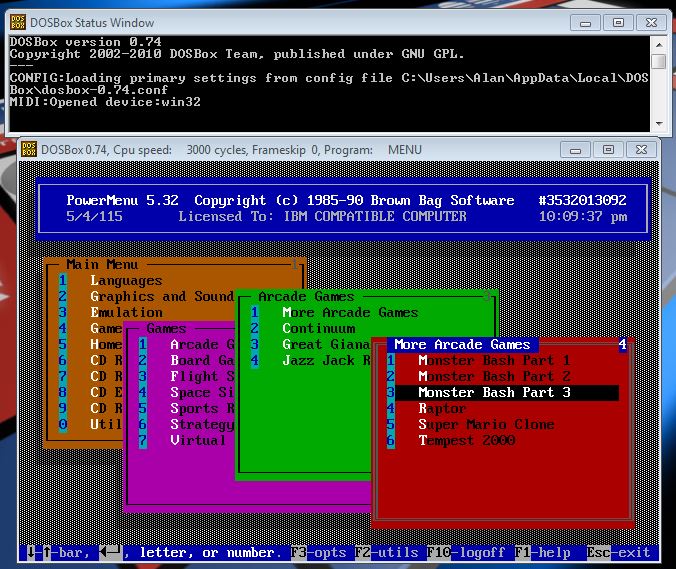This screenshot has height=569, width=676.
Task: Click PowerMenu 5.32 title text
Action: [x=122, y=200]
